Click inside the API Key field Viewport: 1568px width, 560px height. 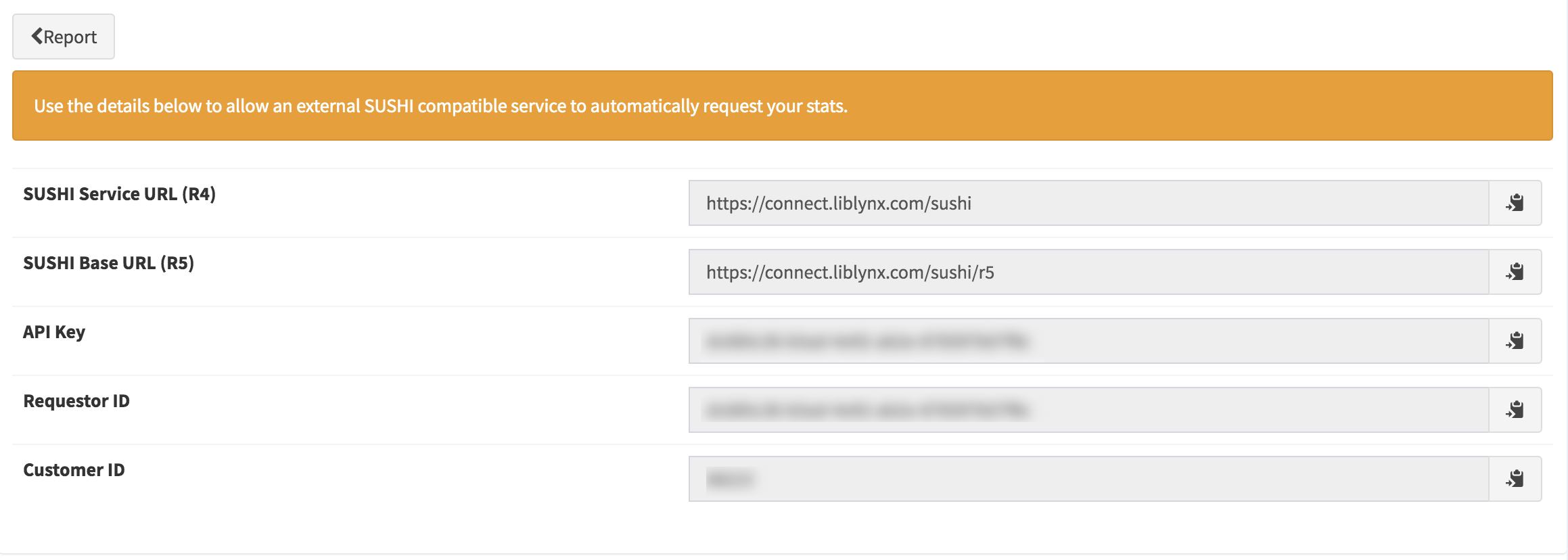pos(1089,341)
